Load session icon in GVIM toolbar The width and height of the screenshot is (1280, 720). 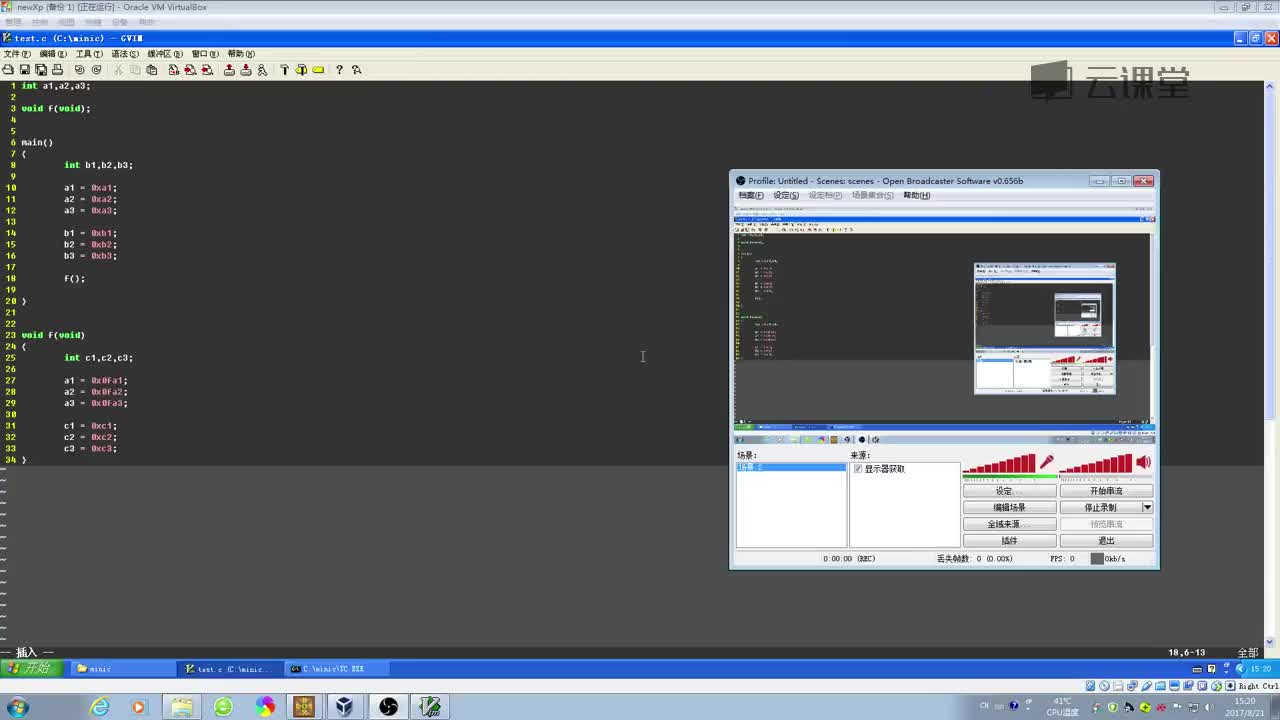pos(229,70)
